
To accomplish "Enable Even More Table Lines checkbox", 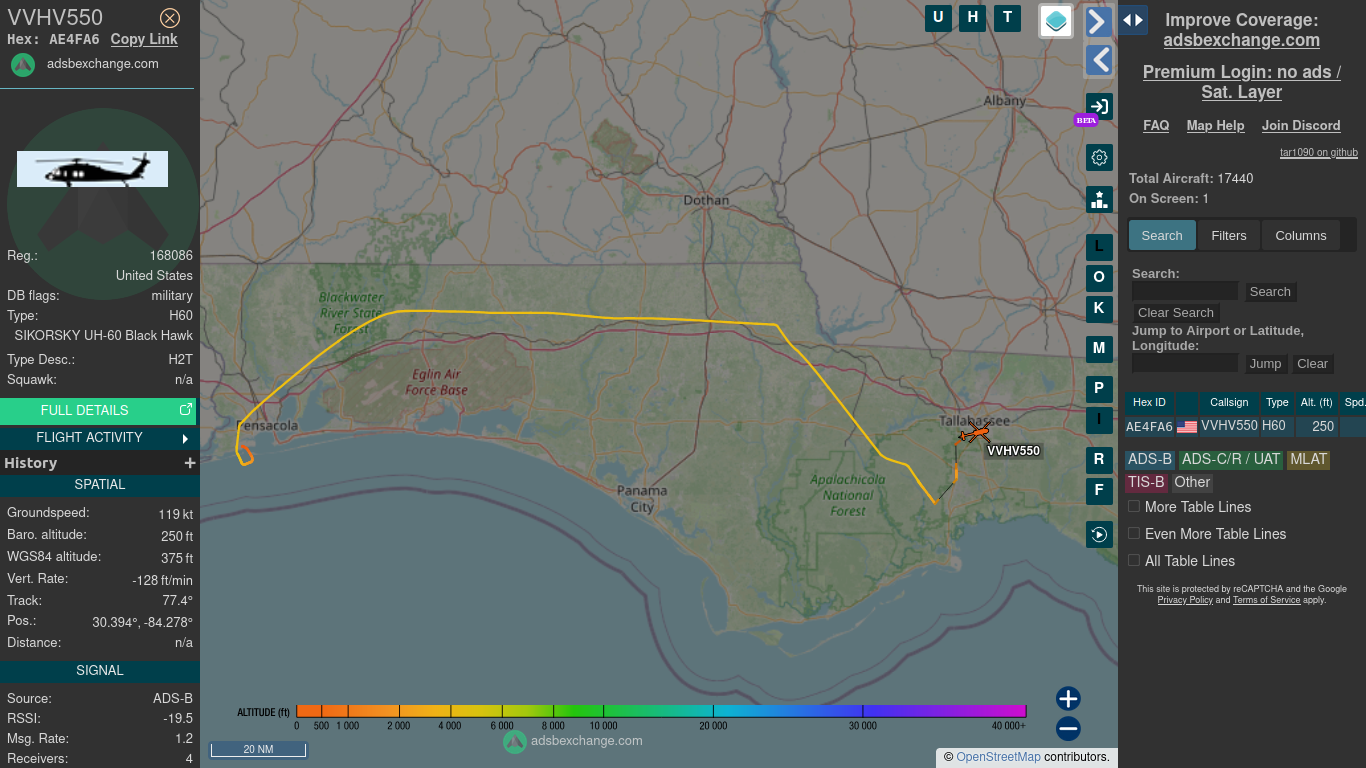I will click(1134, 534).
